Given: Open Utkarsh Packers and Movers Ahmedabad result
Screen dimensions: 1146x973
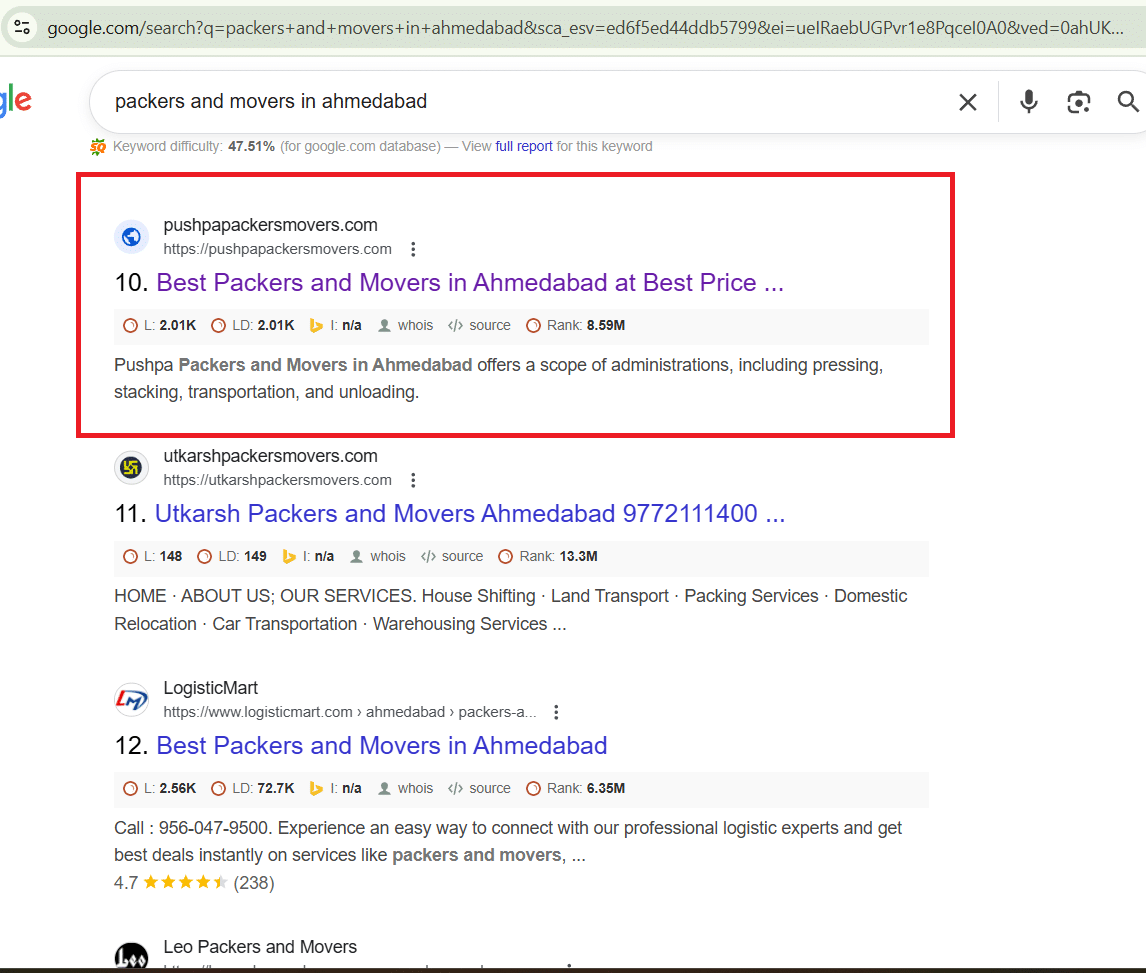Looking at the screenshot, I should pyautogui.click(x=469, y=514).
